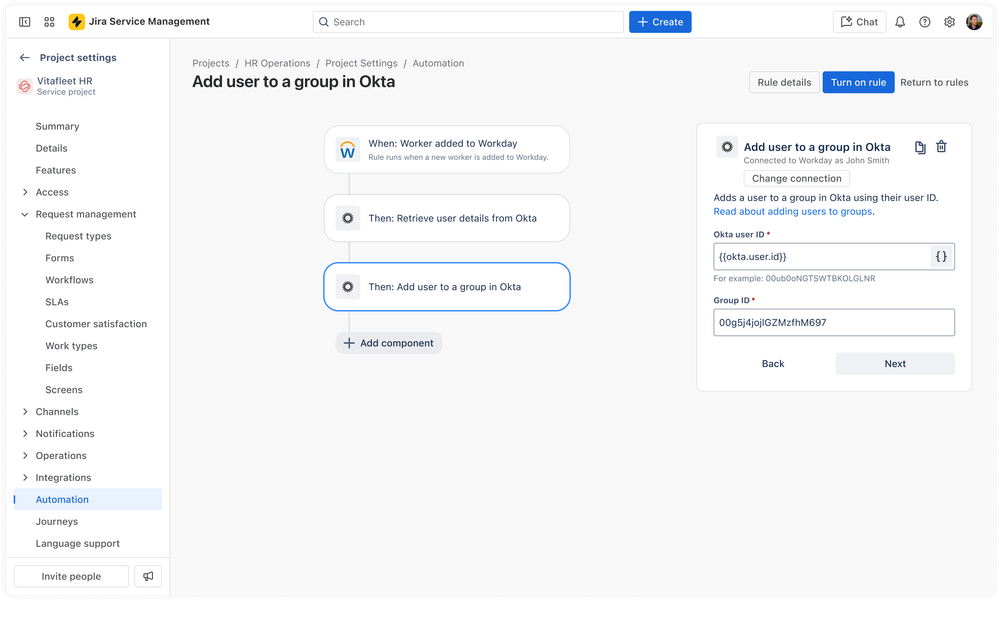Collapse the sidebar with the panel icon
Viewport: 999px width, 627px height.
coord(25,22)
